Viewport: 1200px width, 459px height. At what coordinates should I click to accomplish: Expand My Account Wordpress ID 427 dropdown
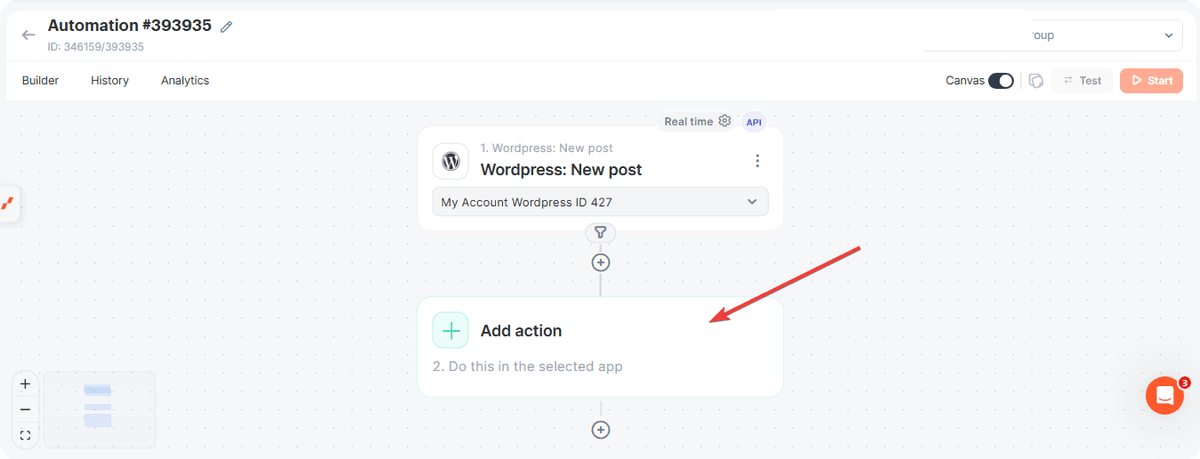tap(600, 202)
